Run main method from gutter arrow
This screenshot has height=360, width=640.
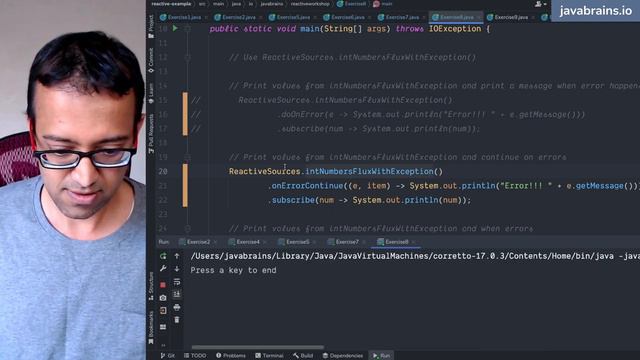[175, 29]
